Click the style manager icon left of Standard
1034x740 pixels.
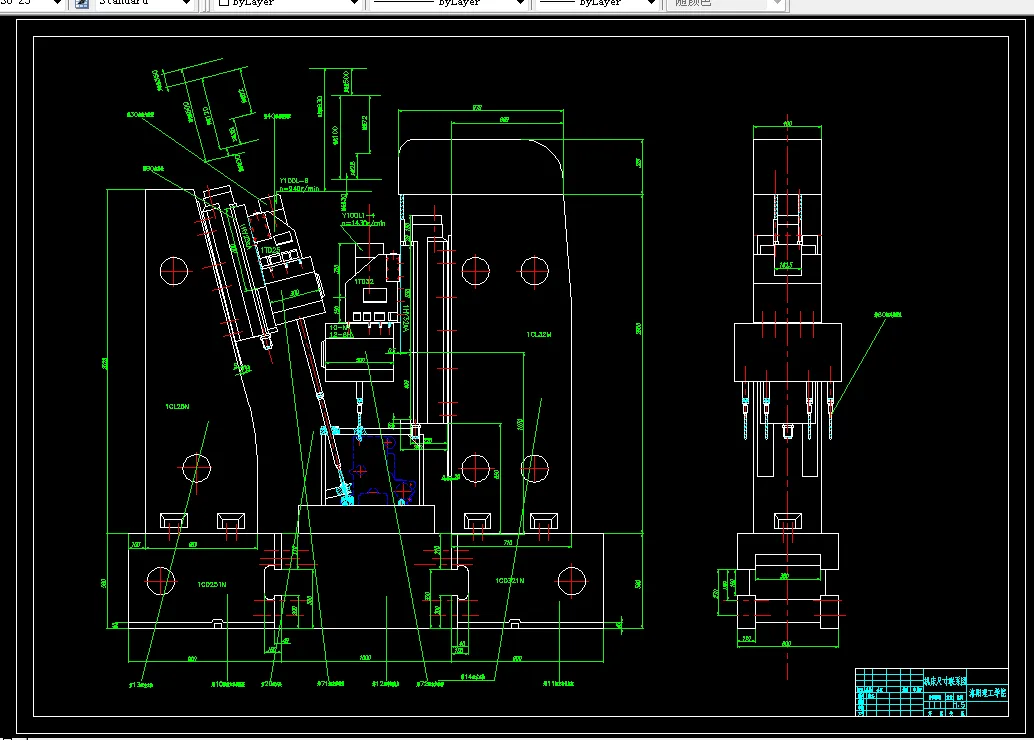[82, 3]
